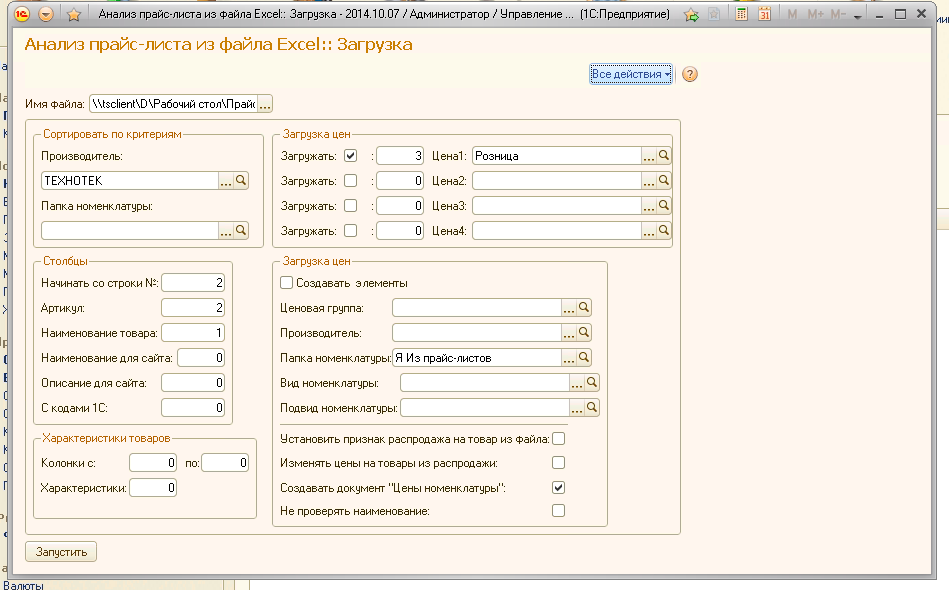Image resolution: width=949 pixels, height=590 pixels.
Task: Click the favorites star icon near window title
Action: click(x=73, y=15)
